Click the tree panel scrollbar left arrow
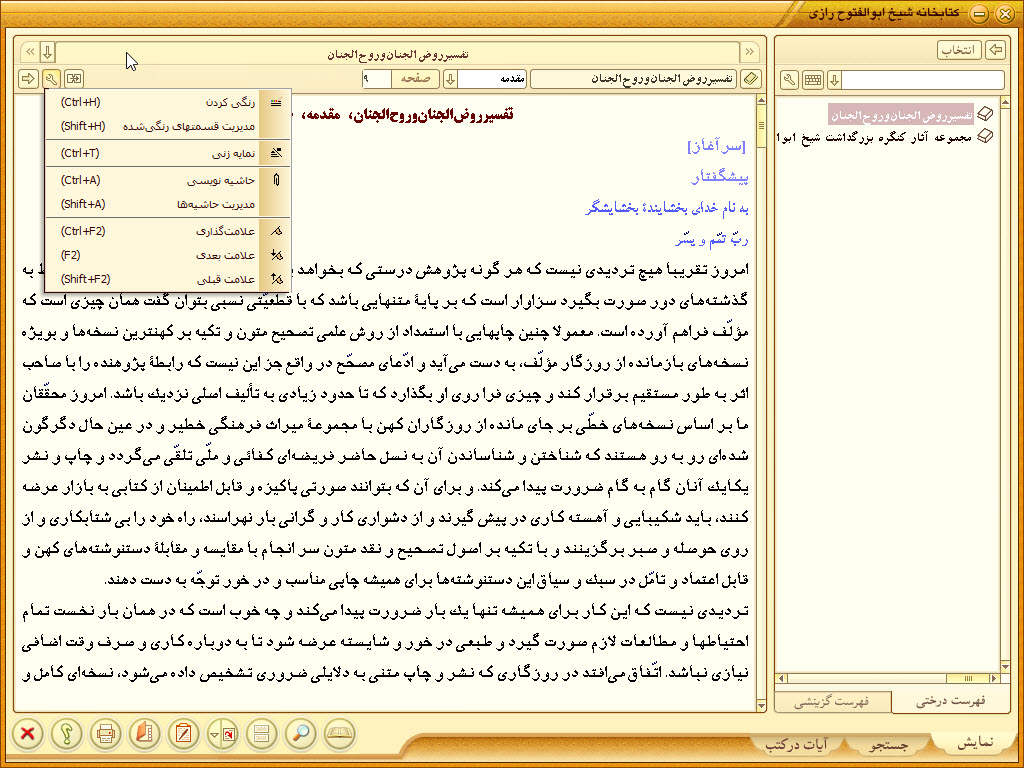Image resolution: width=1024 pixels, height=768 pixels. [x=782, y=679]
